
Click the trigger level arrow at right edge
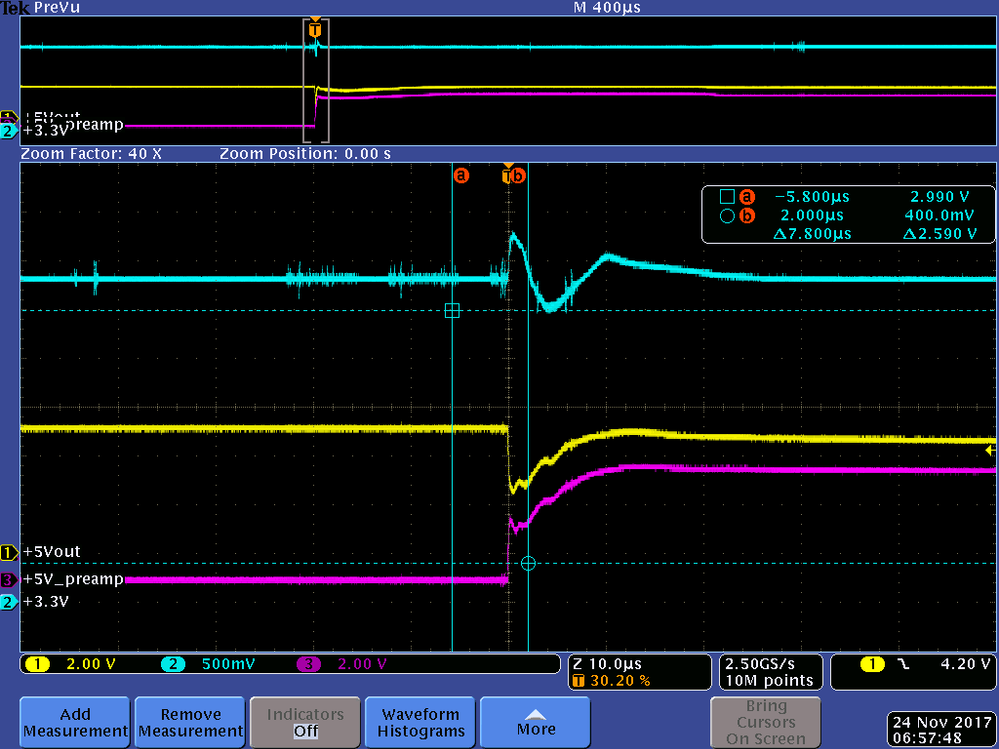(x=990, y=450)
